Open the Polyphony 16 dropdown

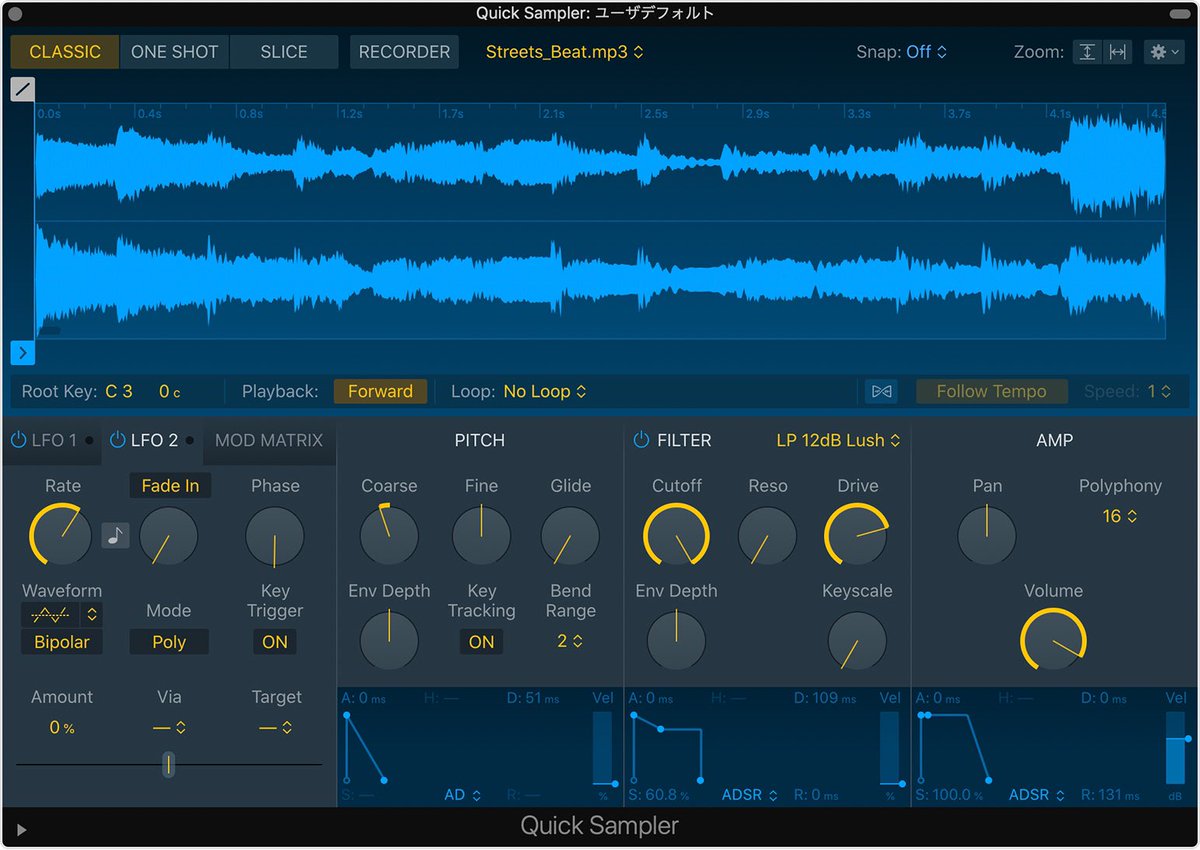pyautogui.click(x=1120, y=516)
